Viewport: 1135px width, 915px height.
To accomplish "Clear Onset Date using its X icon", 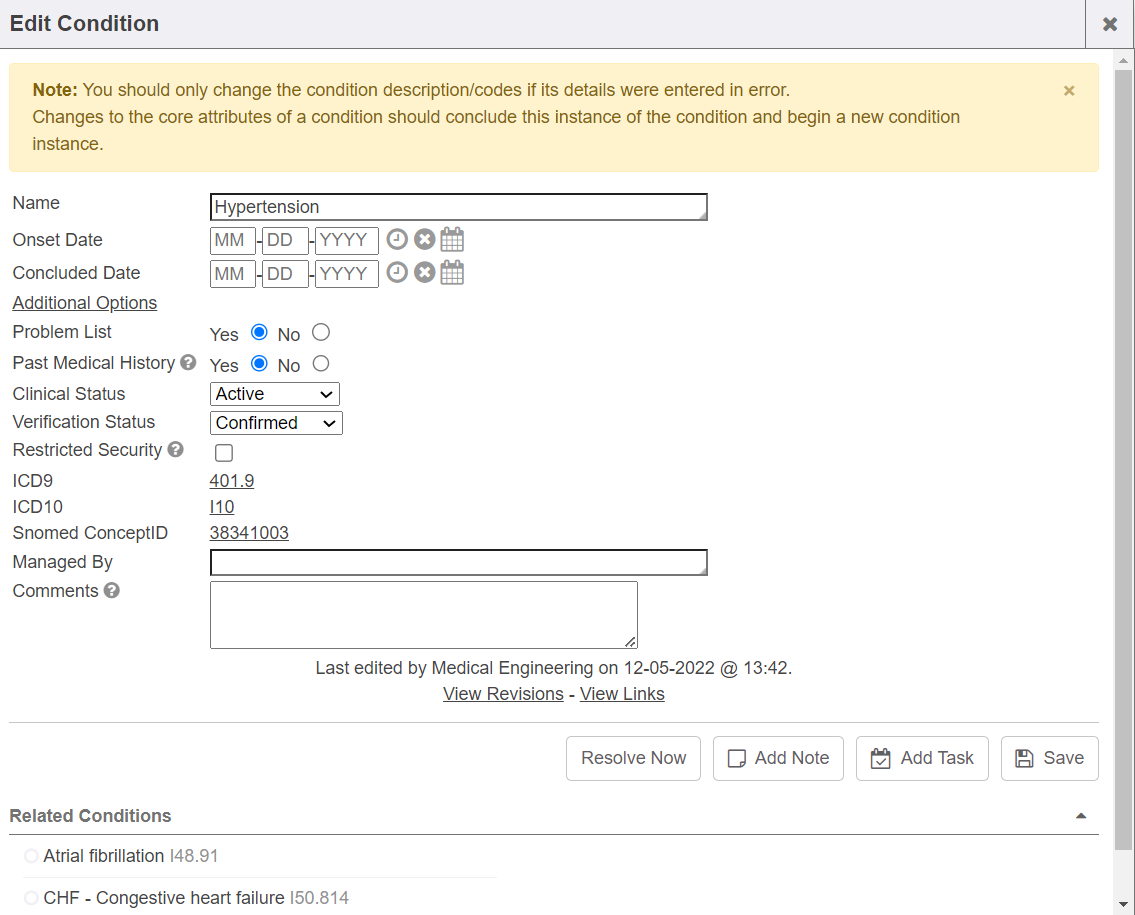I will tap(425, 240).
